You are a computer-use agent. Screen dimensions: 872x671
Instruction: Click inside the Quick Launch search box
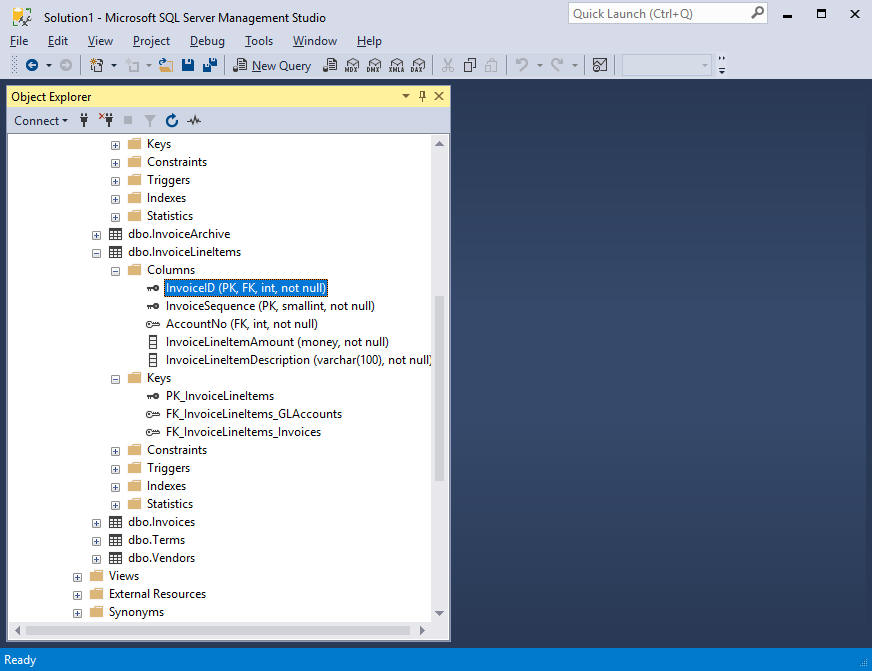pyautogui.click(x=658, y=14)
